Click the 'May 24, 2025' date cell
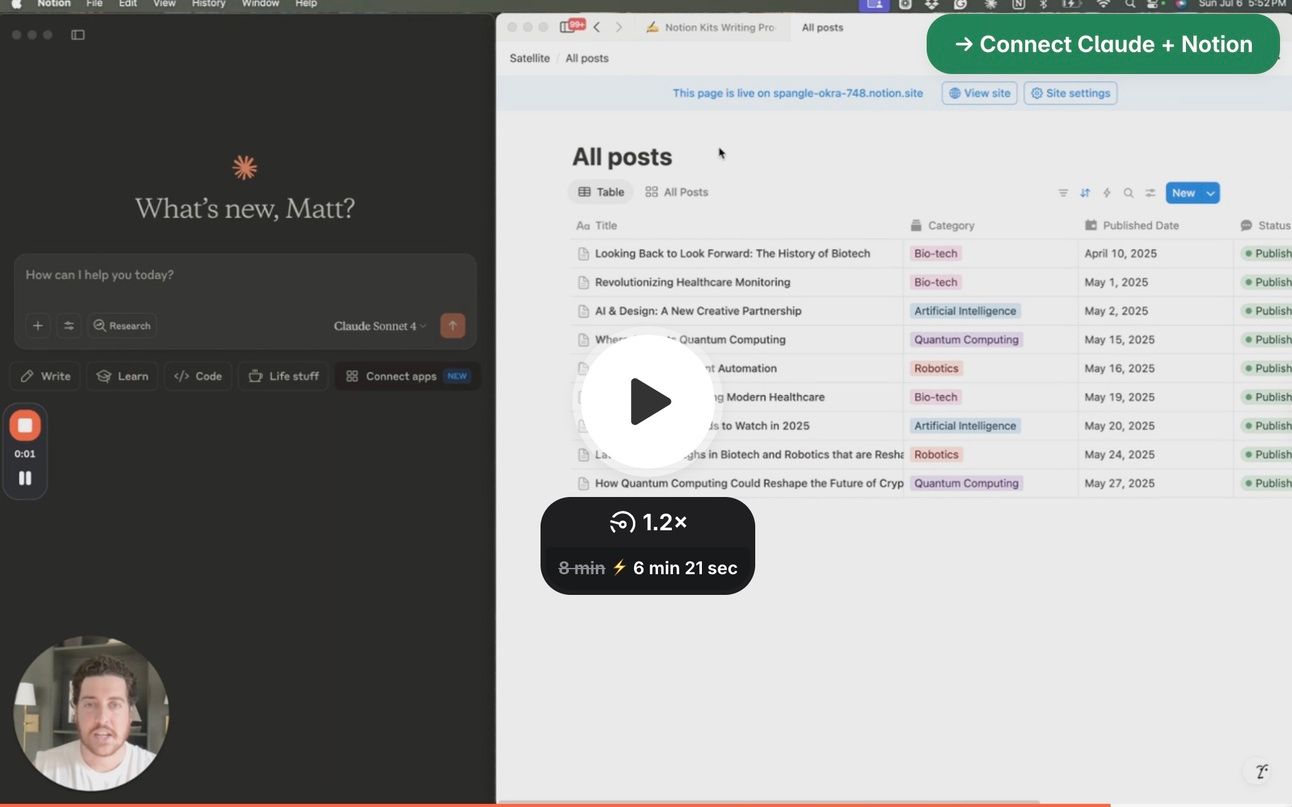The height and width of the screenshot is (807, 1292). point(1119,454)
